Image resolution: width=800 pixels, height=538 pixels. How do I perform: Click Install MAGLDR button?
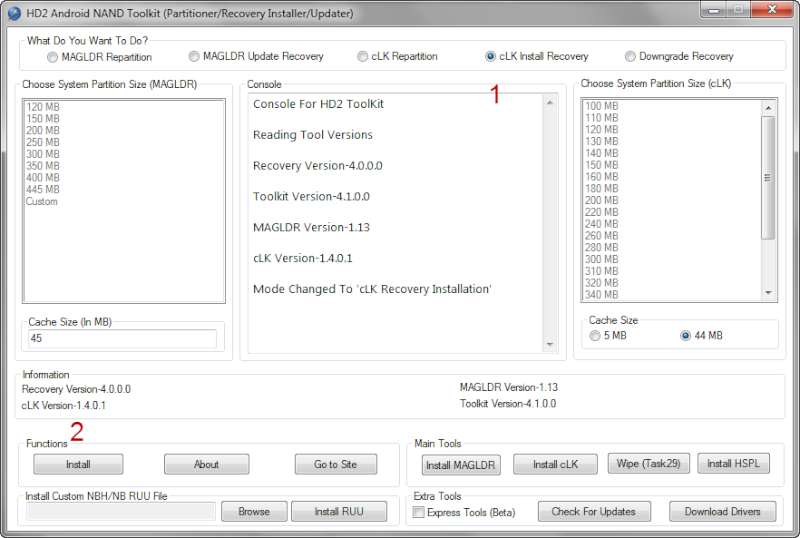pyautogui.click(x=461, y=465)
